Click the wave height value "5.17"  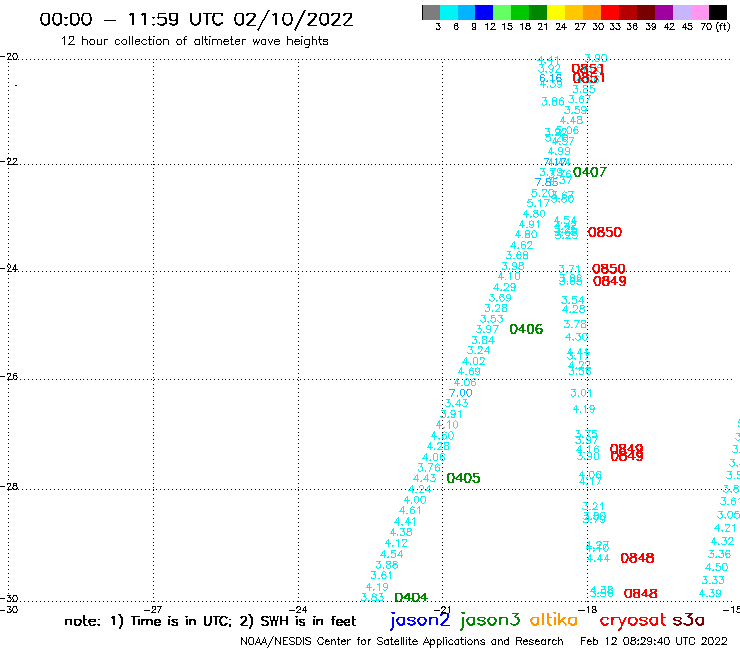pos(538,203)
